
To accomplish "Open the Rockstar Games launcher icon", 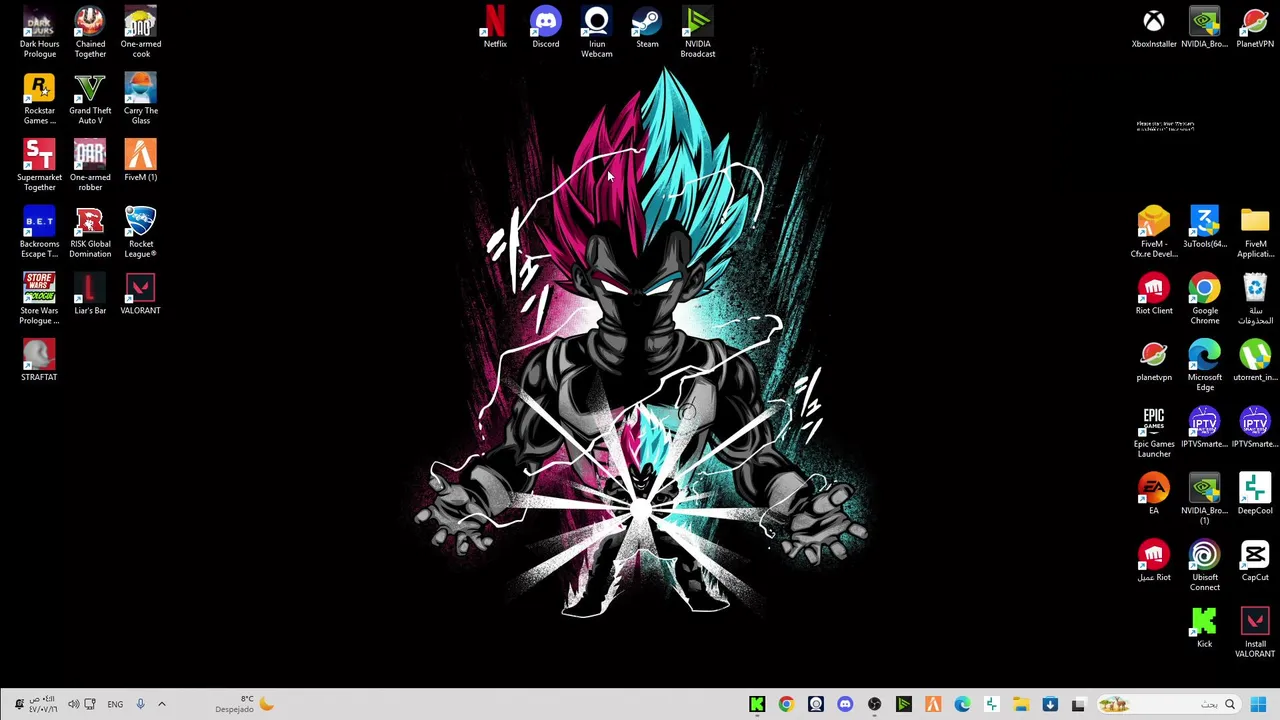I will tap(39, 99).
